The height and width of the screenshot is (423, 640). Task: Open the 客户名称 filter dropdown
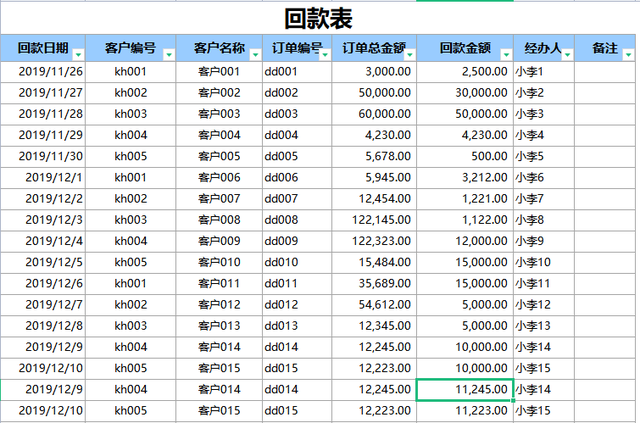[255, 55]
